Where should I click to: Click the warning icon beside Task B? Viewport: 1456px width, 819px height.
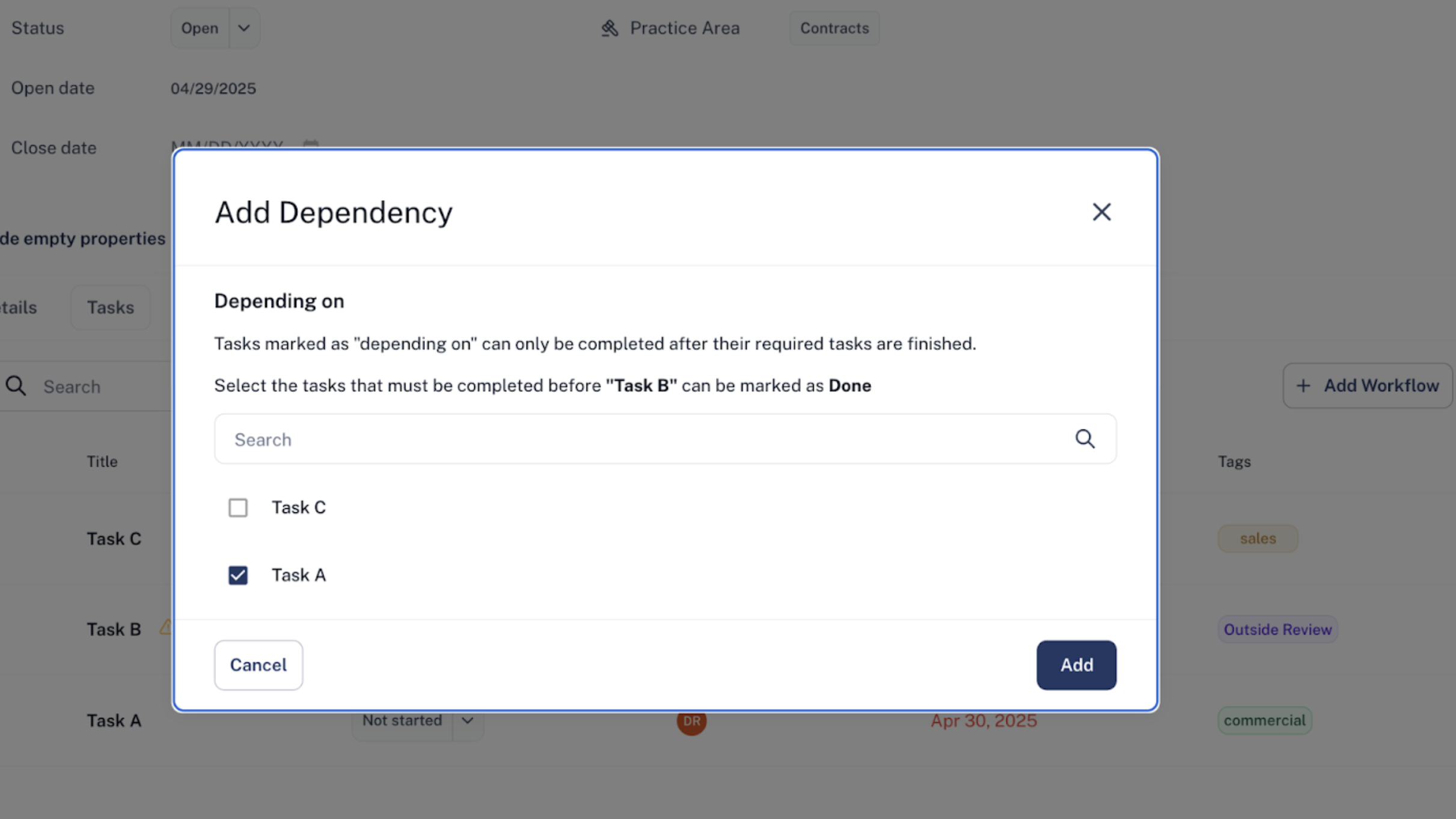tap(166, 628)
